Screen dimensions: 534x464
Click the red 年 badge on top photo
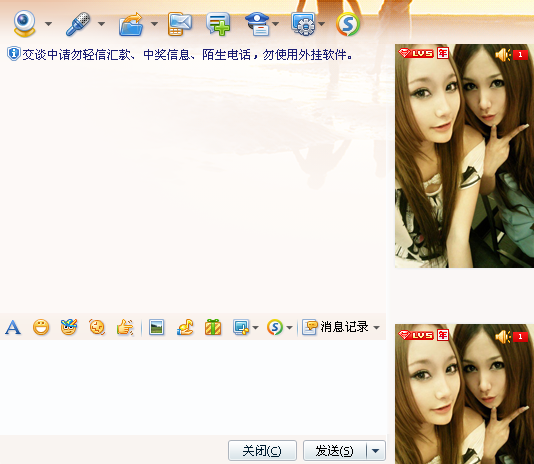click(443, 53)
